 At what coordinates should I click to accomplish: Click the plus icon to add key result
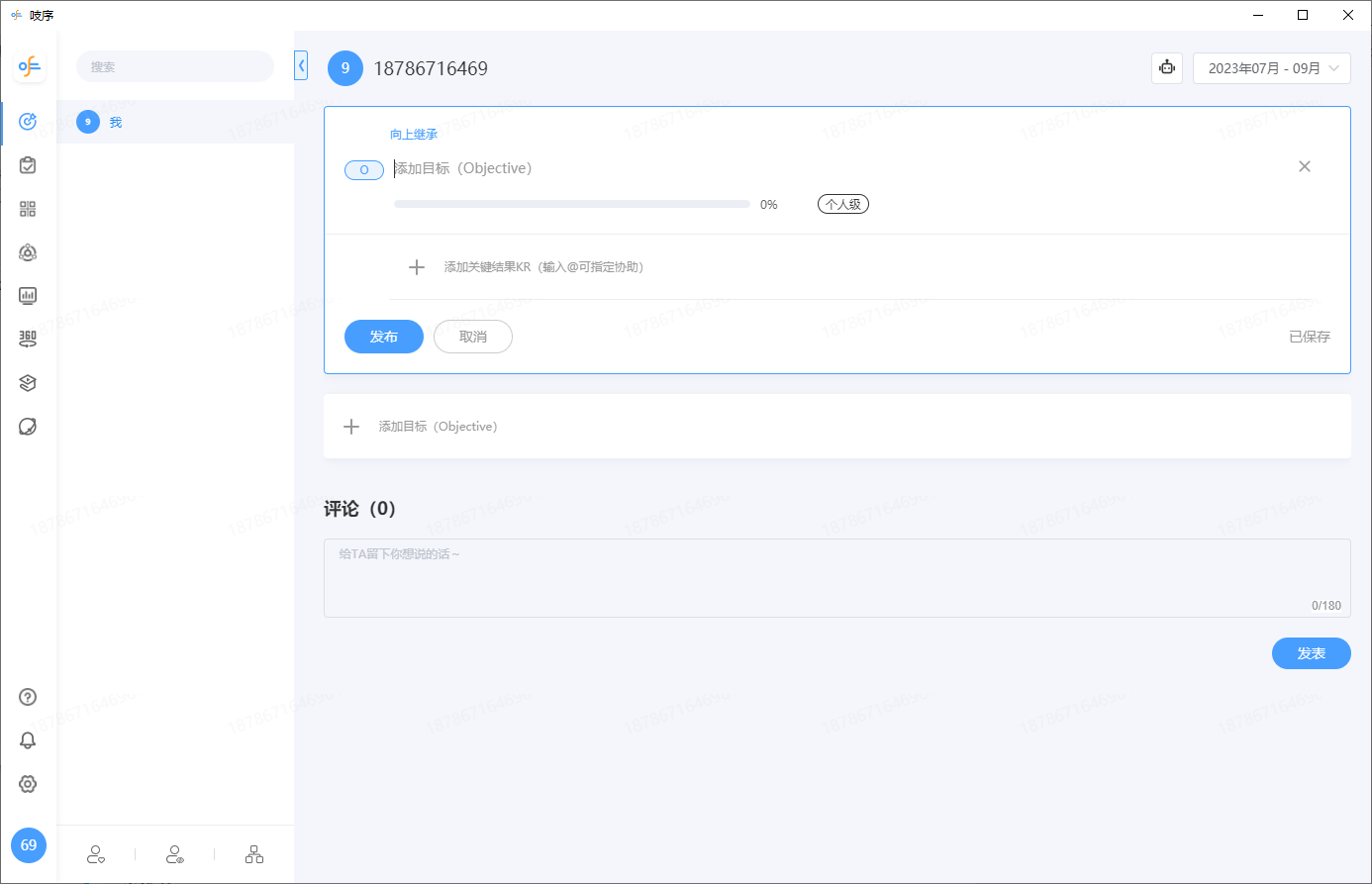coord(417,267)
